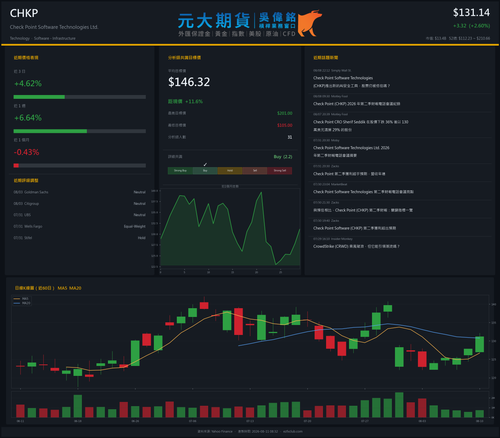Click the +11.6% upside value
Screen dimensions: 500x438
coord(194,101)
